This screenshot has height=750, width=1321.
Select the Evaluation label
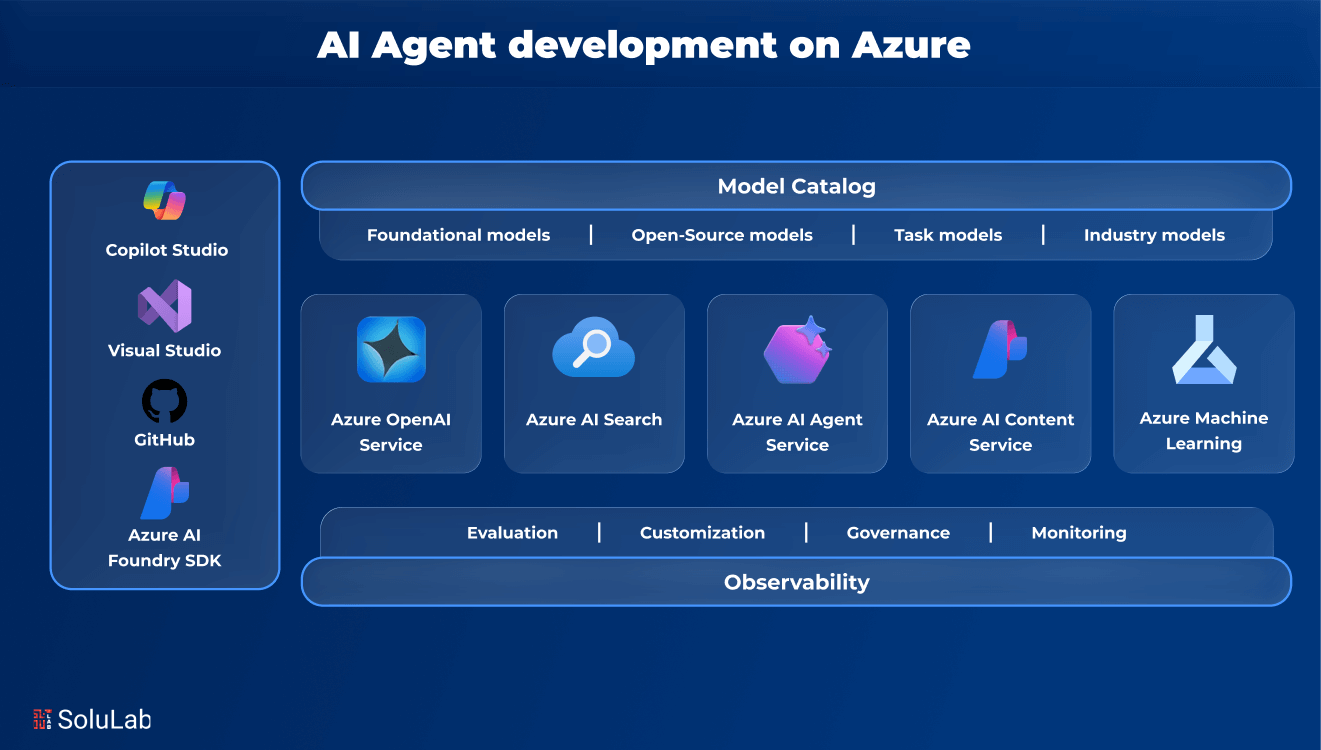[512, 533]
